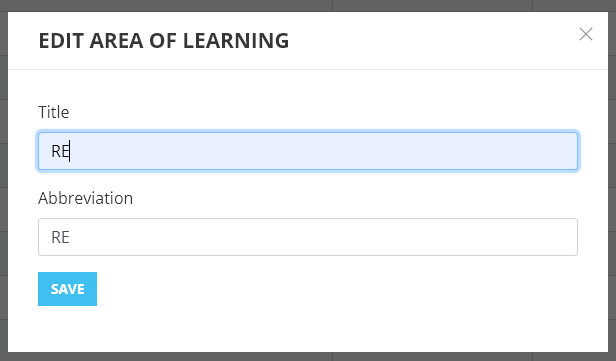Click the Title field label
Screen dimensions: 616x361
[x=53, y=112]
